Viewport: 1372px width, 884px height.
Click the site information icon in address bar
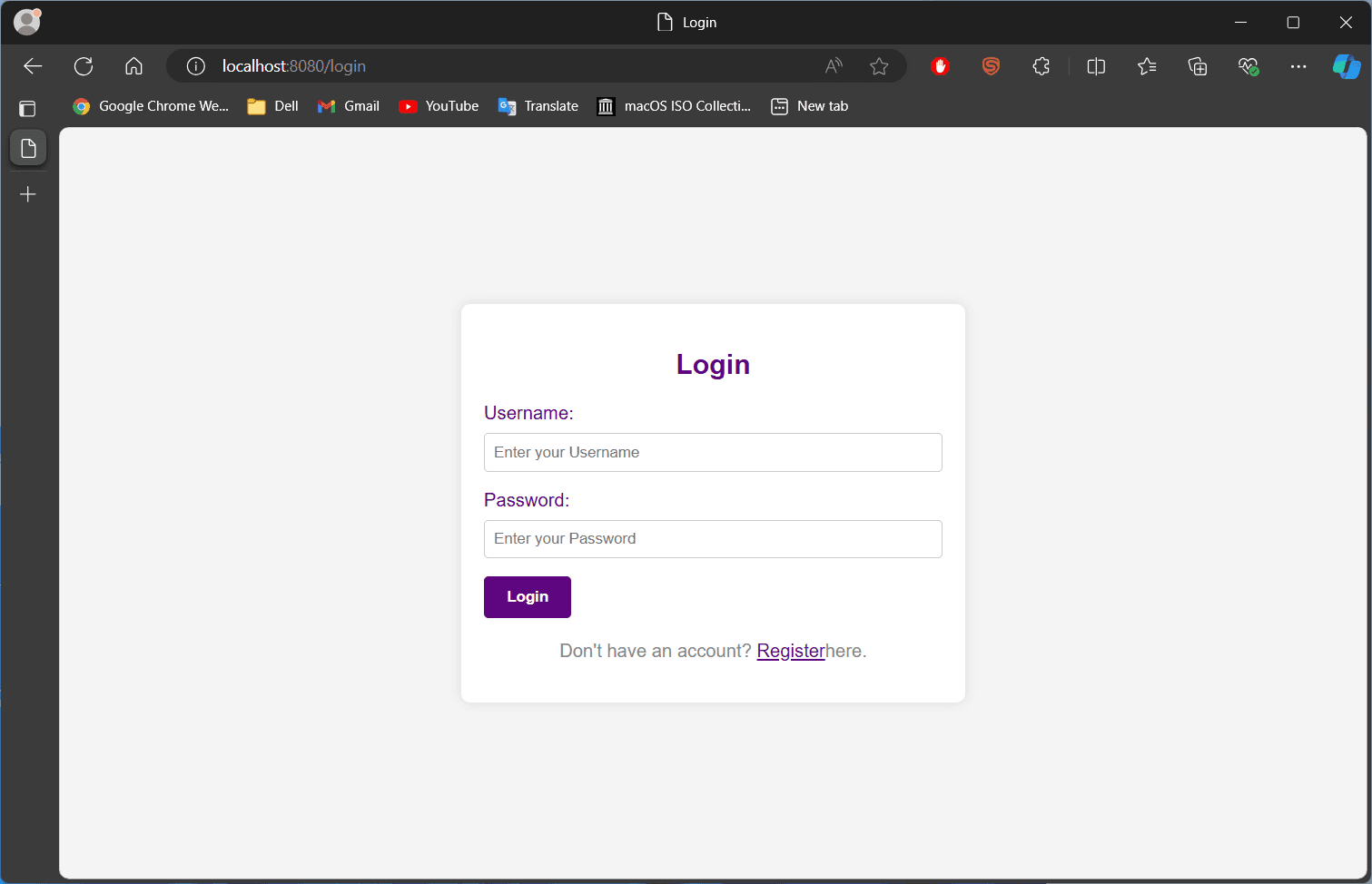click(195, 65)
